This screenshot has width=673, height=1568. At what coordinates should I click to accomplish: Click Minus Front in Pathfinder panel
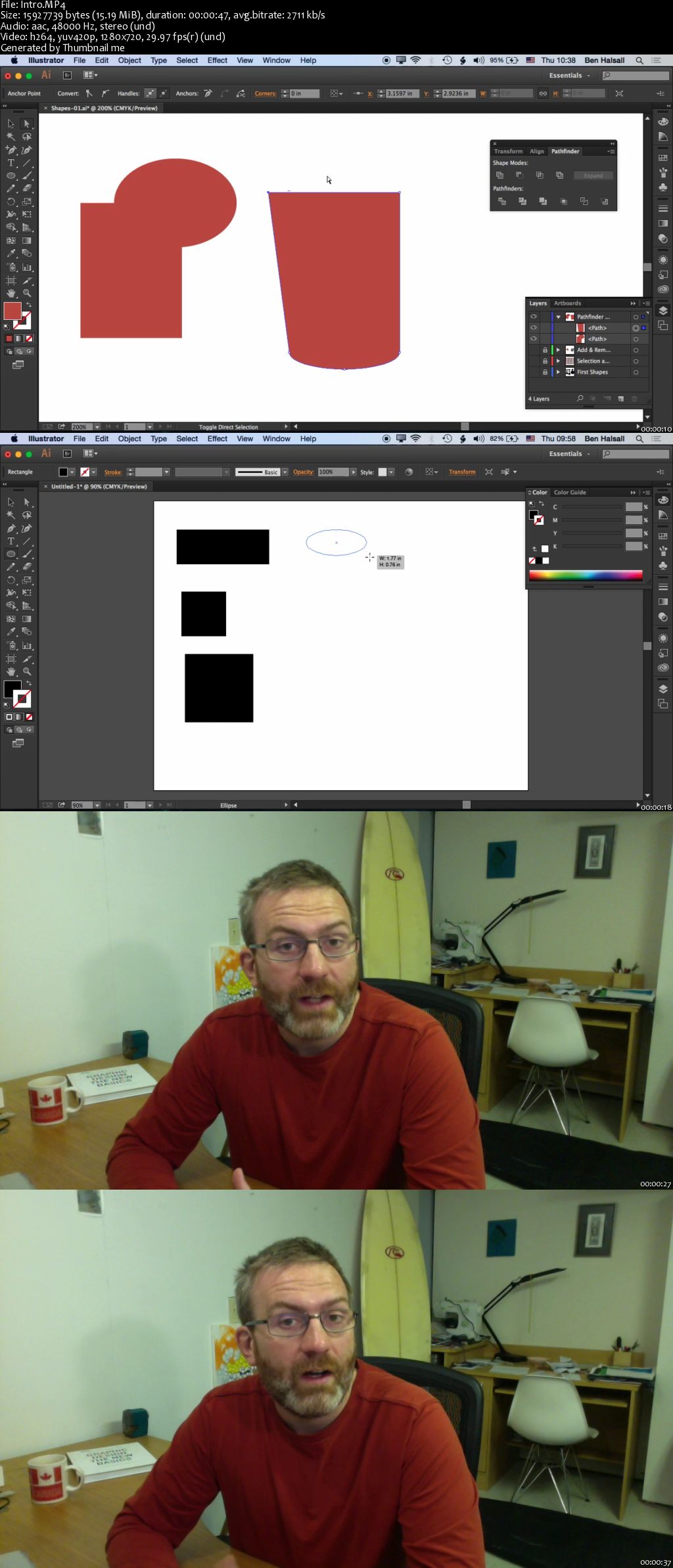(x=519, y=175)
